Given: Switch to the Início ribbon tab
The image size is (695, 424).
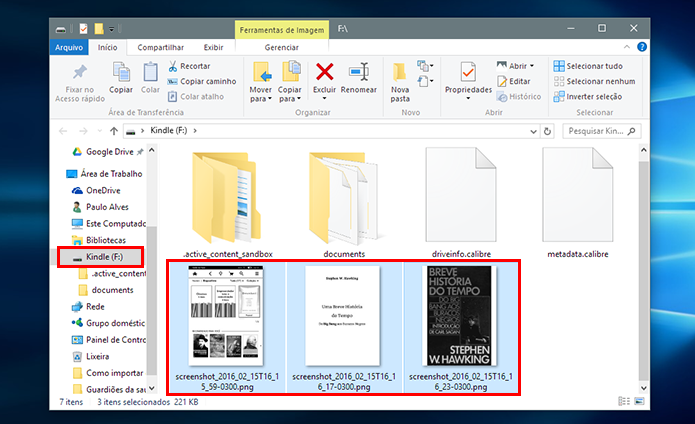Looking at the screenshot, I should coord(108,47).
